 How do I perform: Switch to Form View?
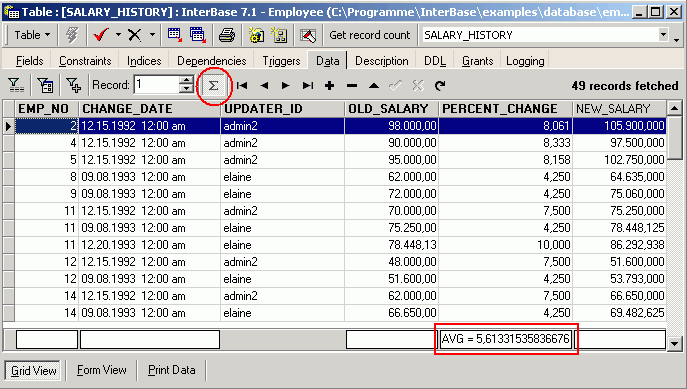coord(102,370)
